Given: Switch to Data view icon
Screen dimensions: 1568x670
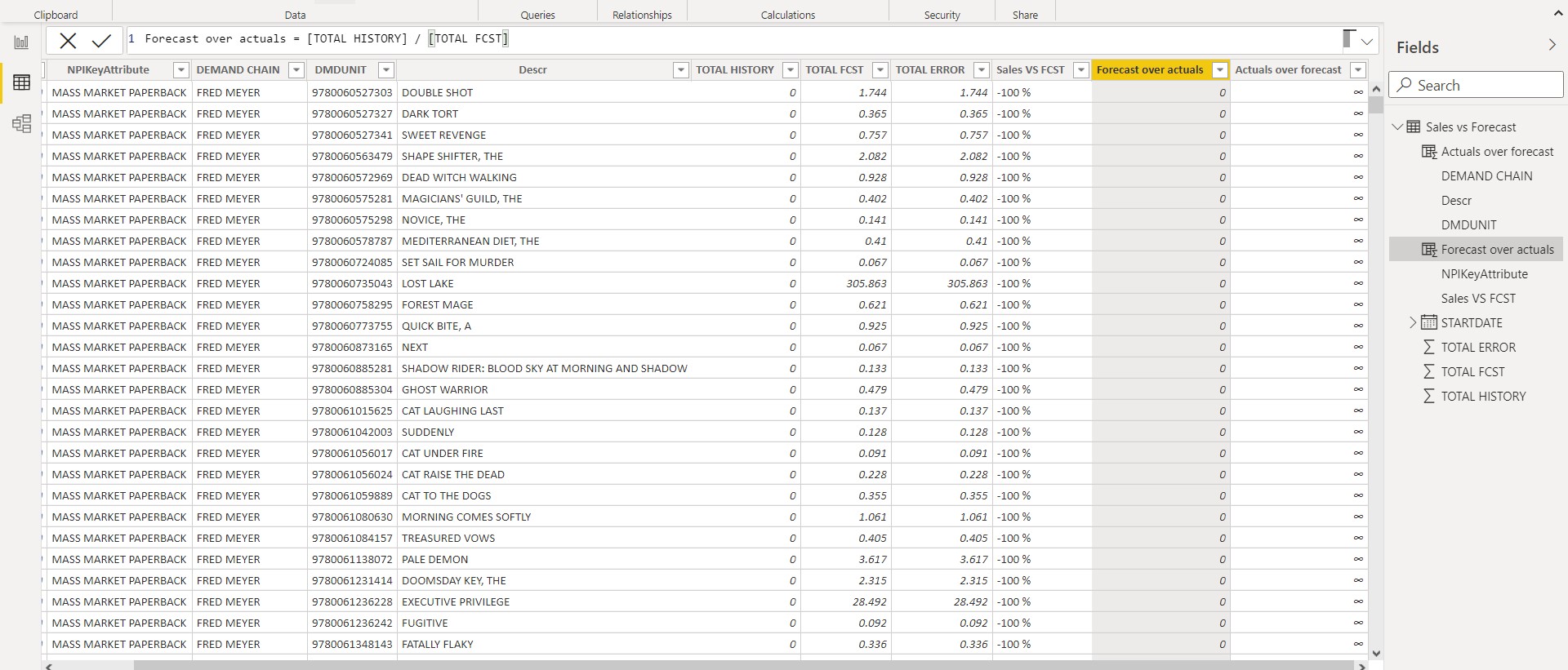Looking at the screenshot, I should click(x=21, y=82).
